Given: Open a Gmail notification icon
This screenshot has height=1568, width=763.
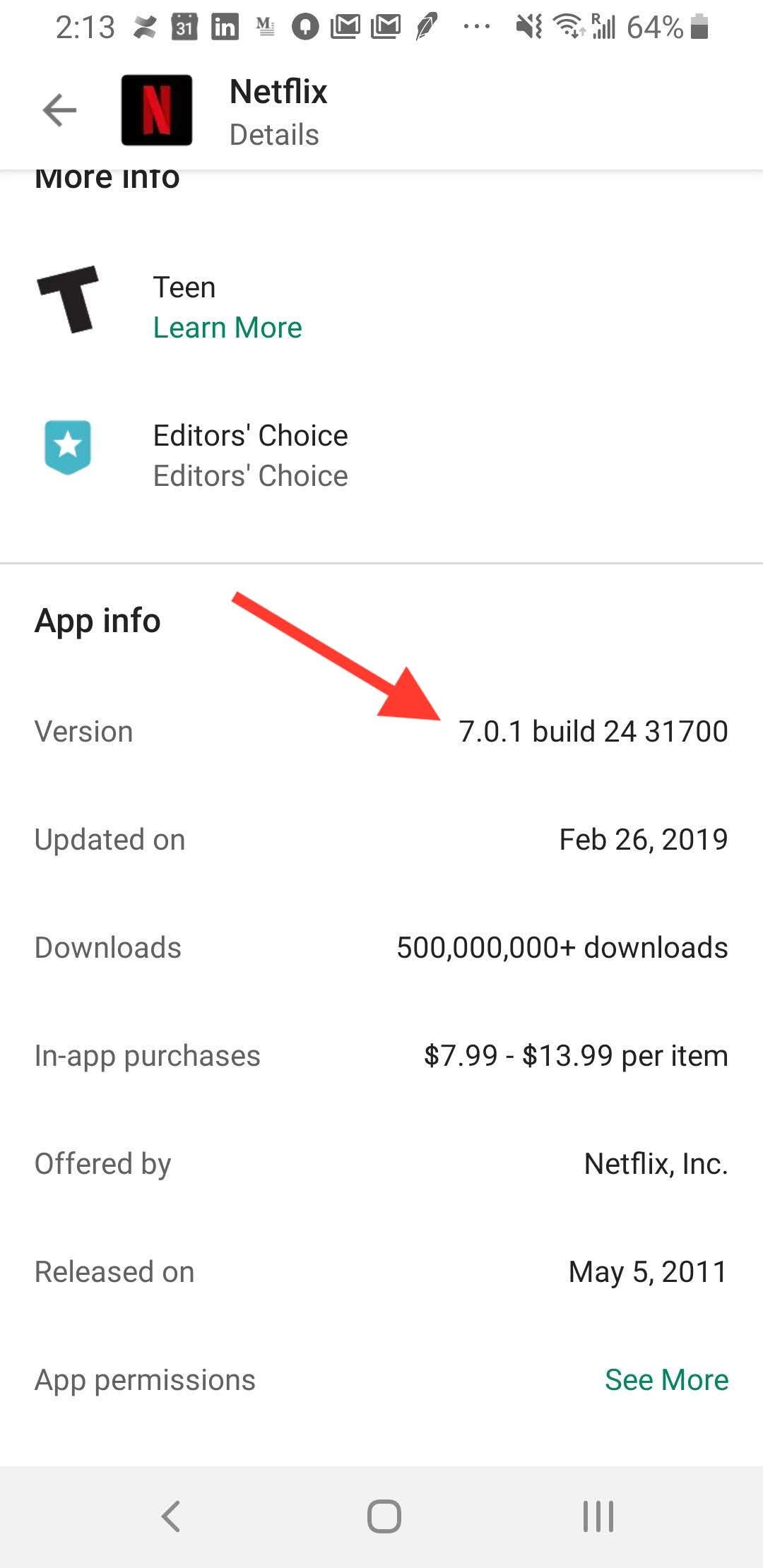Looking at the screenshot, I should tap(347, 27).
